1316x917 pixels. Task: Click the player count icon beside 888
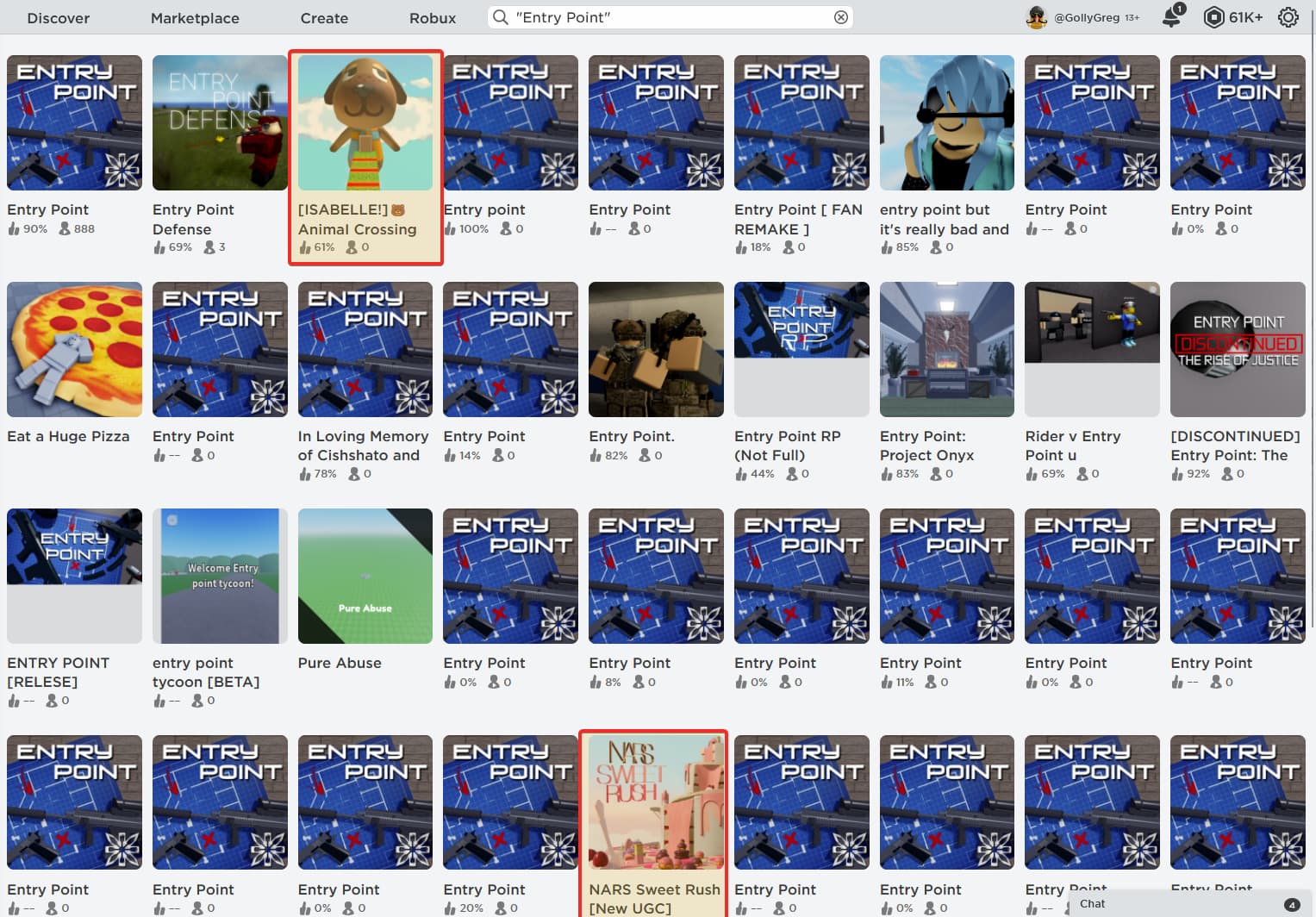(x=65, y=228)
